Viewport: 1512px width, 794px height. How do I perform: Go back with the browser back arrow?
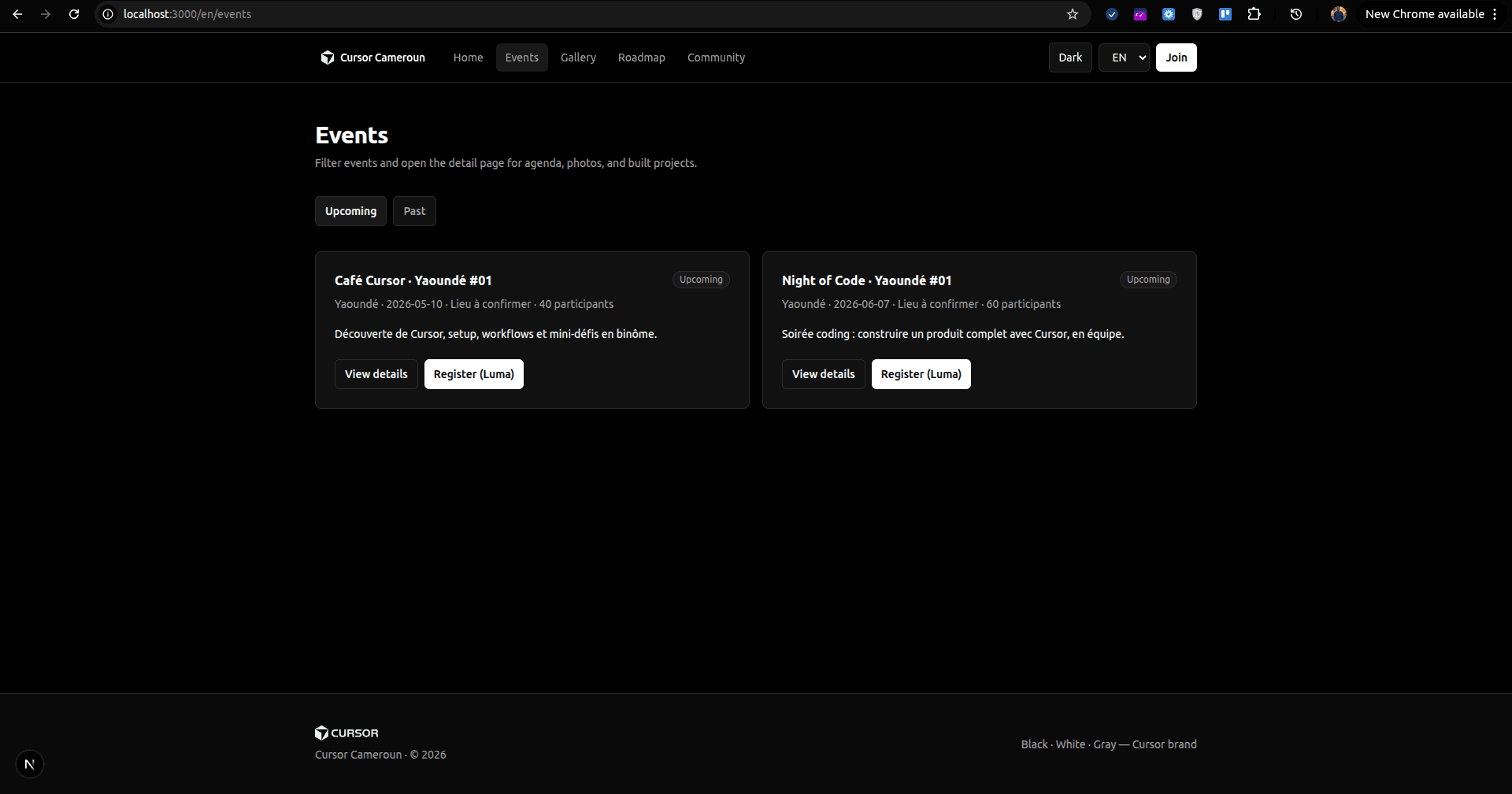(17, 14)
